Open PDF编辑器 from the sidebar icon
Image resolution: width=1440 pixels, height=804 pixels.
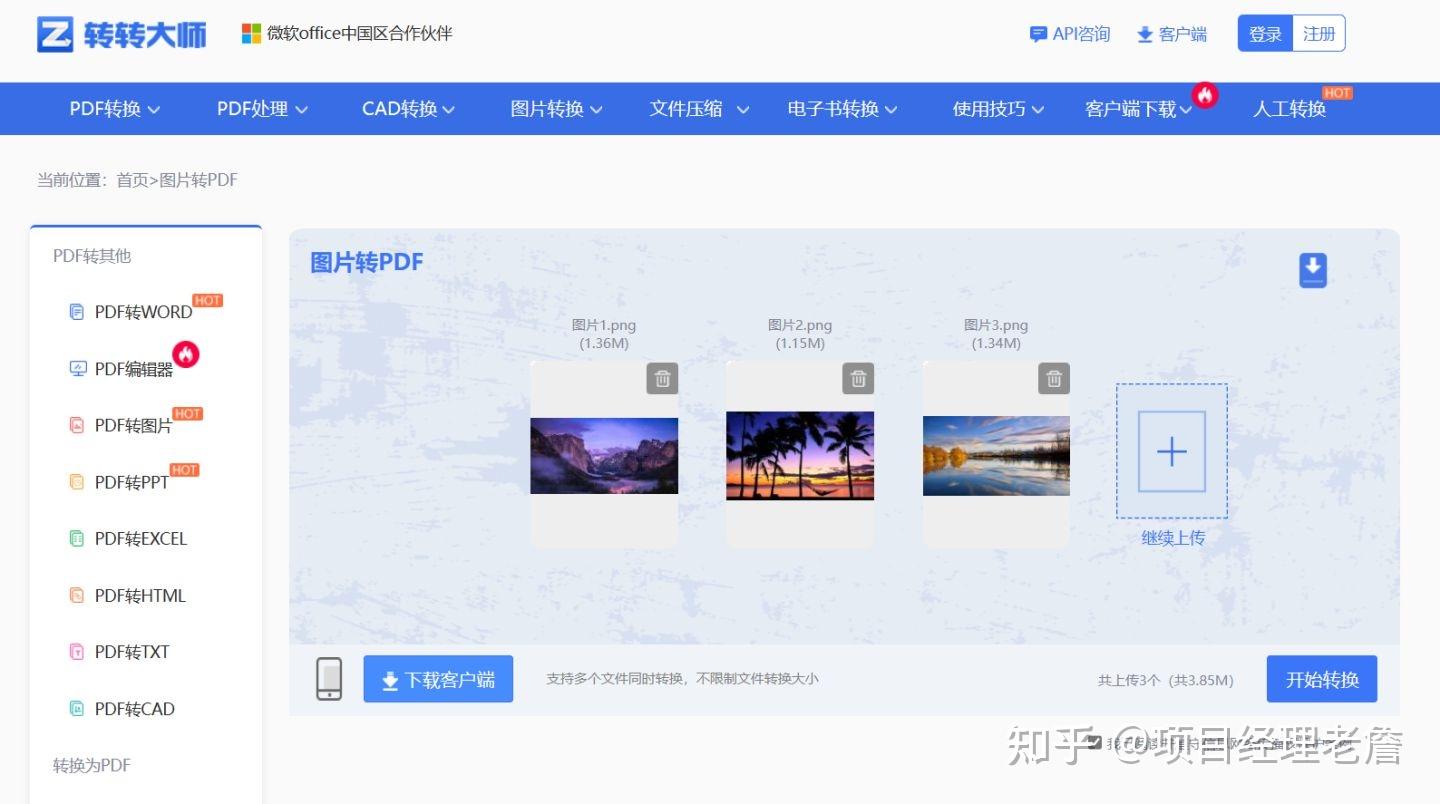click(77, 368)
